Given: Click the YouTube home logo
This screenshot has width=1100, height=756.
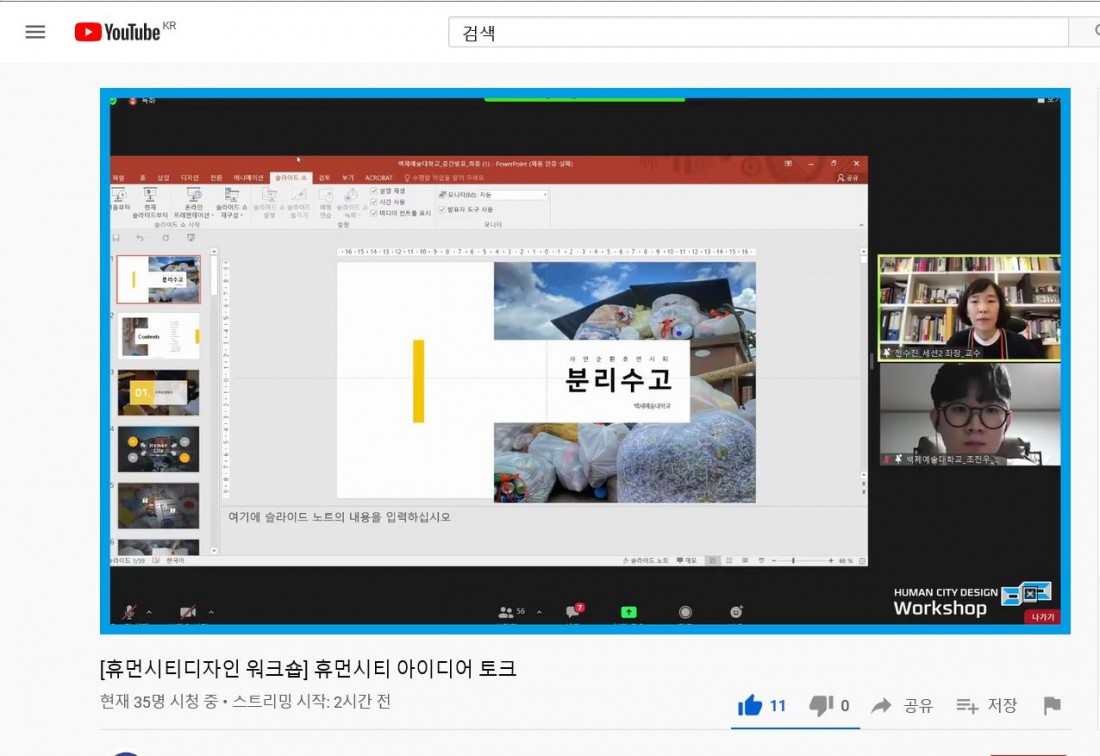Looking at the screenshot, I should (118, 32).
